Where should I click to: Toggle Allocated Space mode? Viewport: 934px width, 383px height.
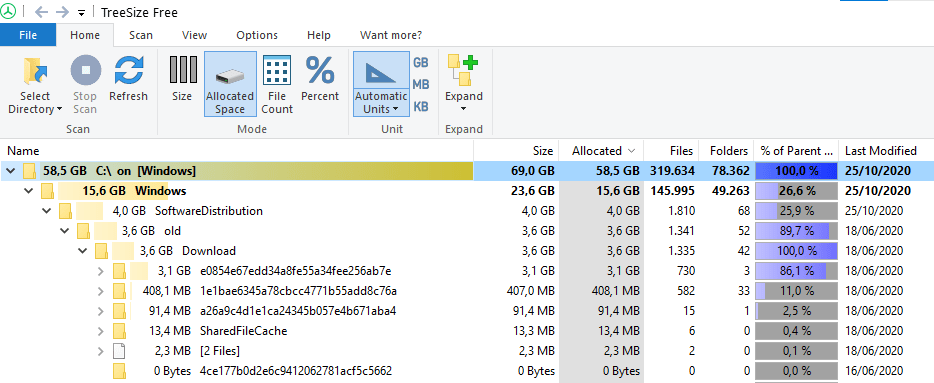coord(230,84)
